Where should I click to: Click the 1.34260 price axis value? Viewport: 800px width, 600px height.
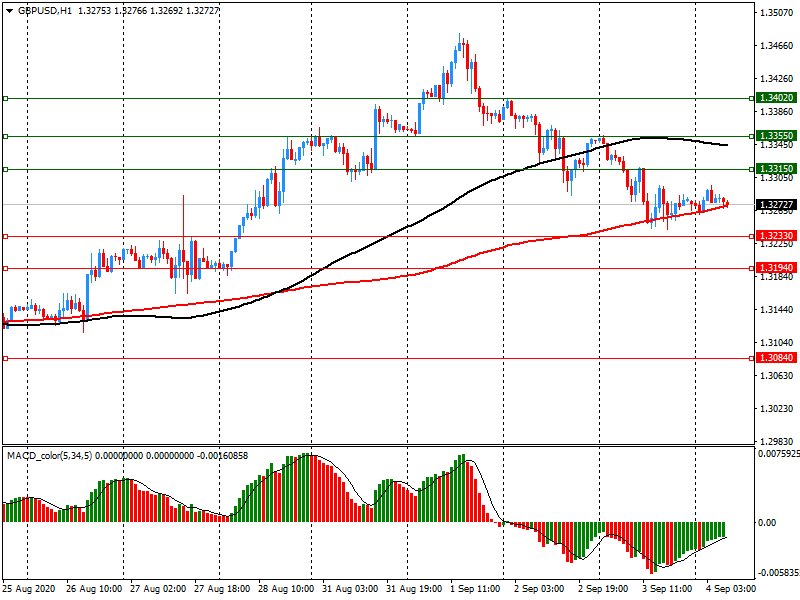pyautogui.click(x=777, y=79)
